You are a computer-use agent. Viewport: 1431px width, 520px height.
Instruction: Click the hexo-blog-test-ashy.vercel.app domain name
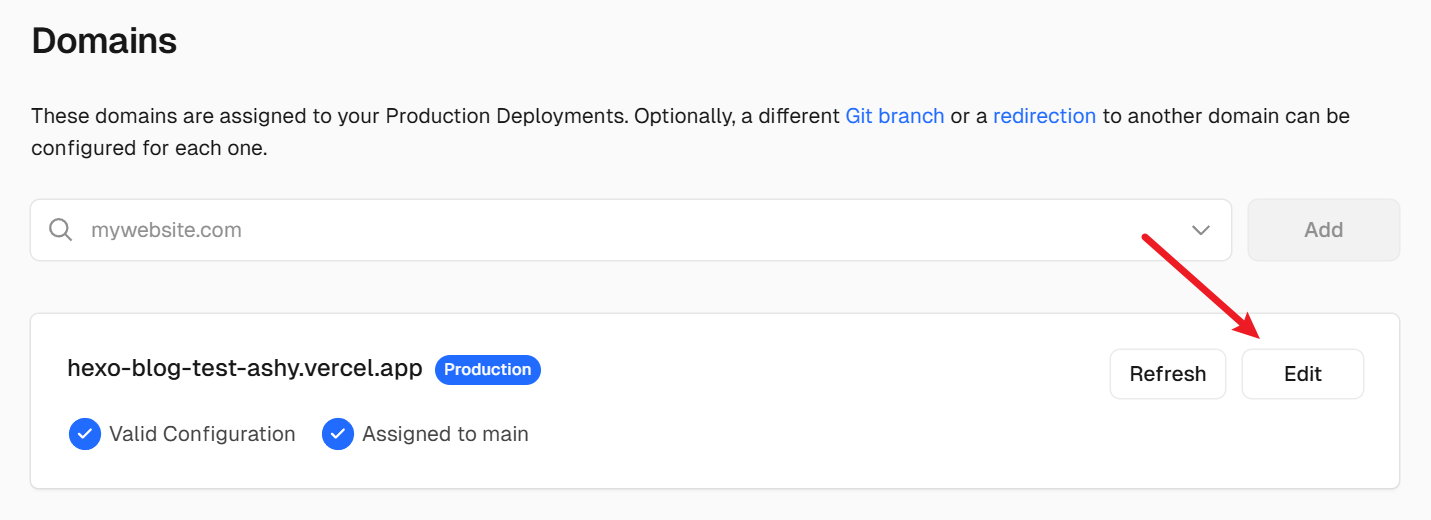[245, 370]
